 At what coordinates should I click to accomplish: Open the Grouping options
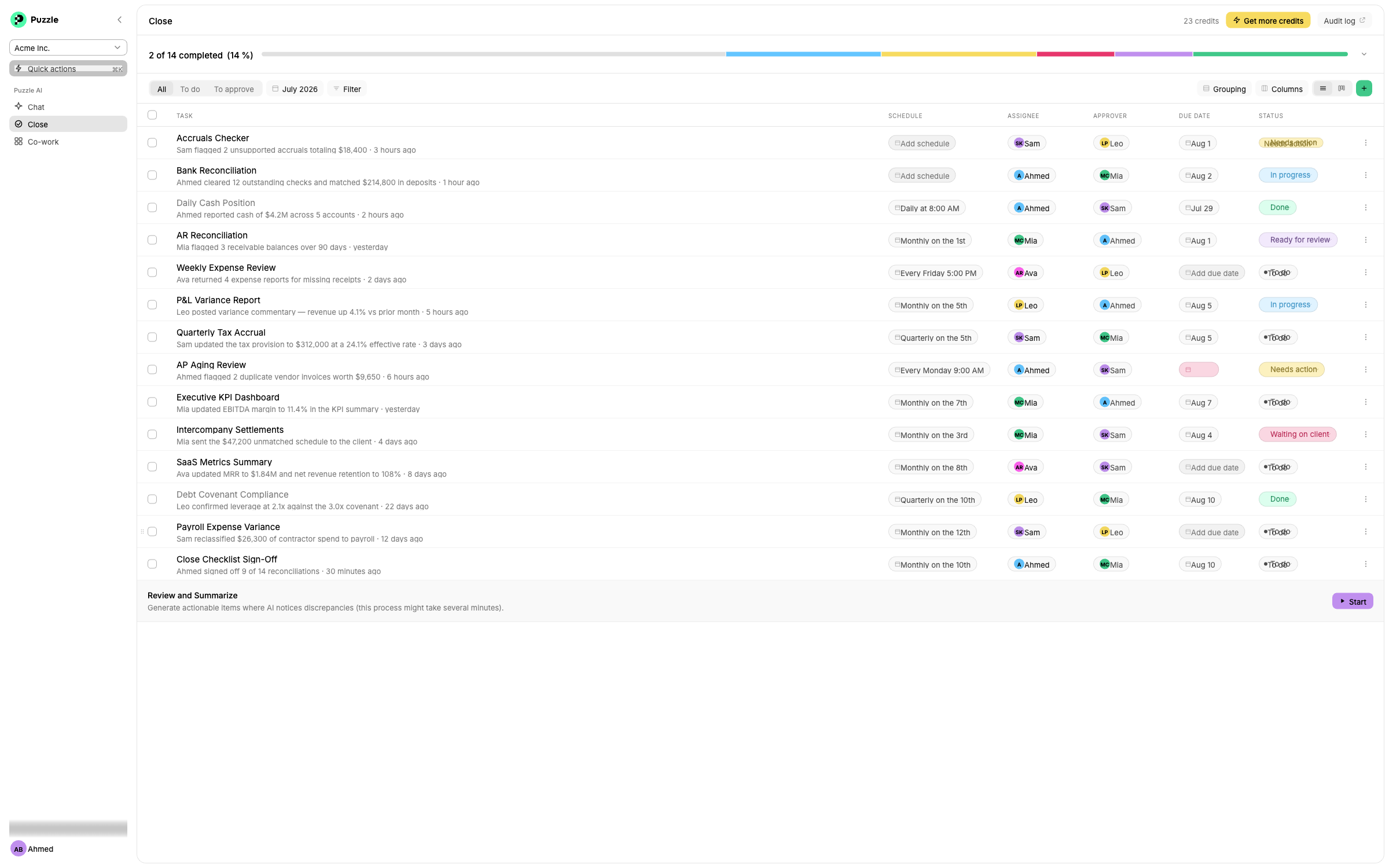tap(1225, 89)
